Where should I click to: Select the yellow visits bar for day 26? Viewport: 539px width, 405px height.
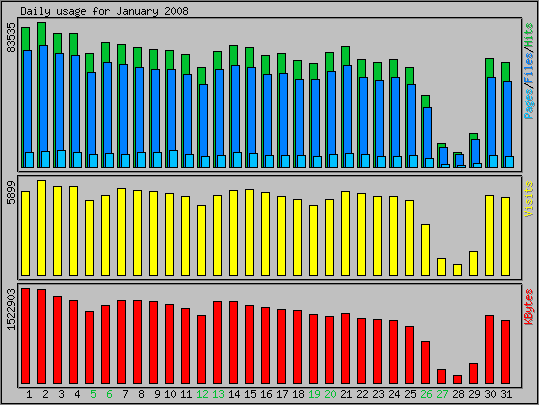pyautogui.click(x=426, y=250)
